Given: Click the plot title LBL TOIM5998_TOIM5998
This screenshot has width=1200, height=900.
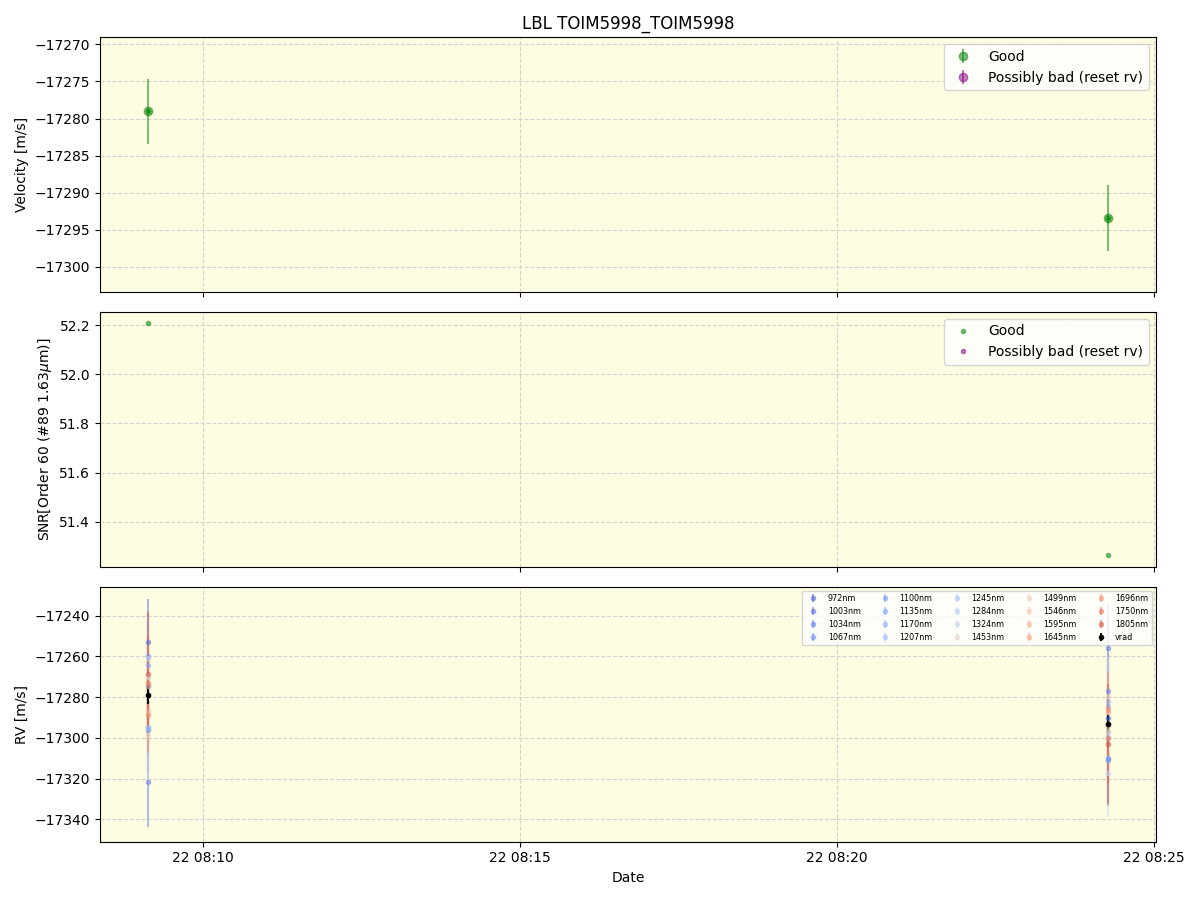Looking at the screenshot, I should [x=628, y=23].
